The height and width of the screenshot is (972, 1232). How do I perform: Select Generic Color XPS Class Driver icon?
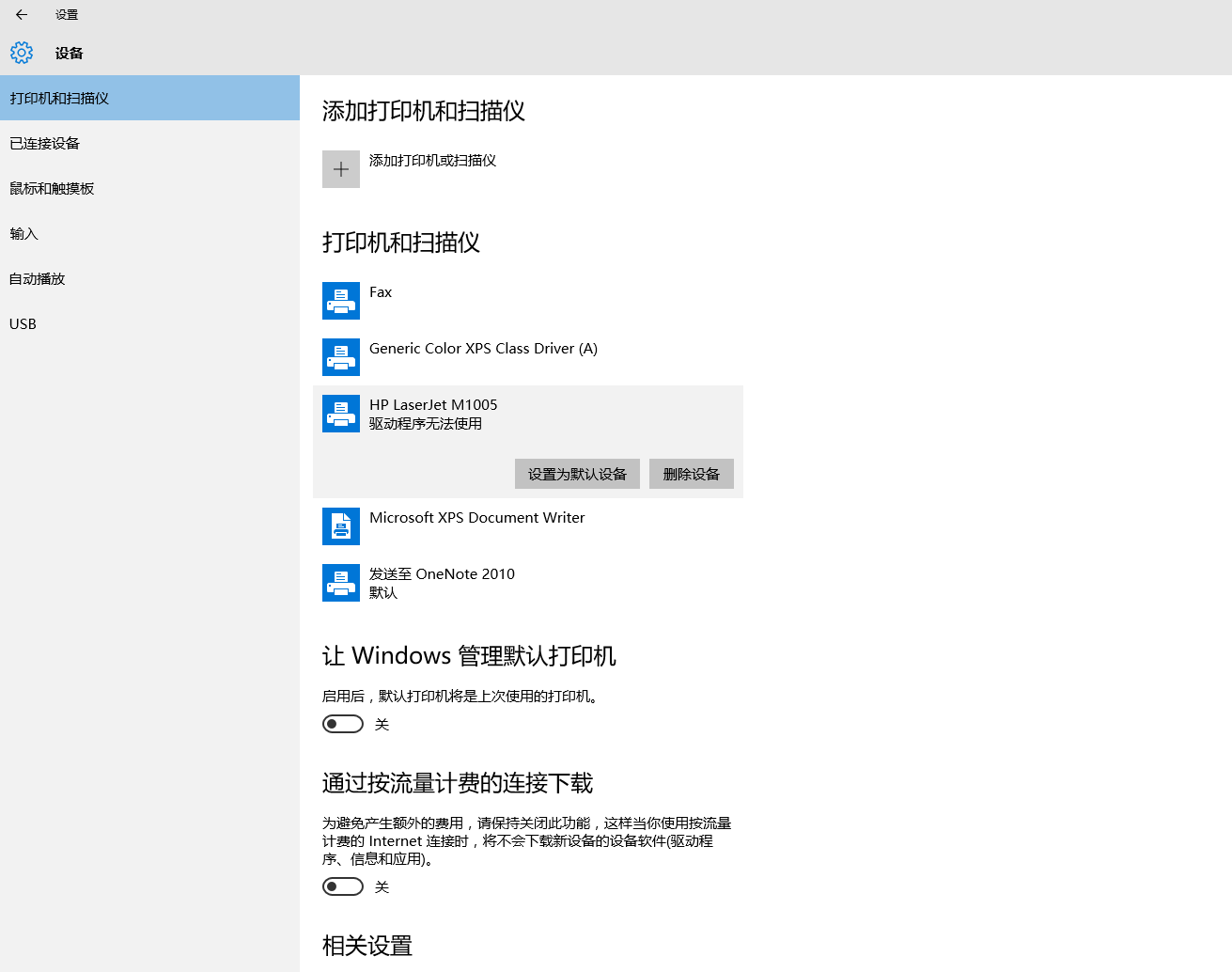(341, 357)
